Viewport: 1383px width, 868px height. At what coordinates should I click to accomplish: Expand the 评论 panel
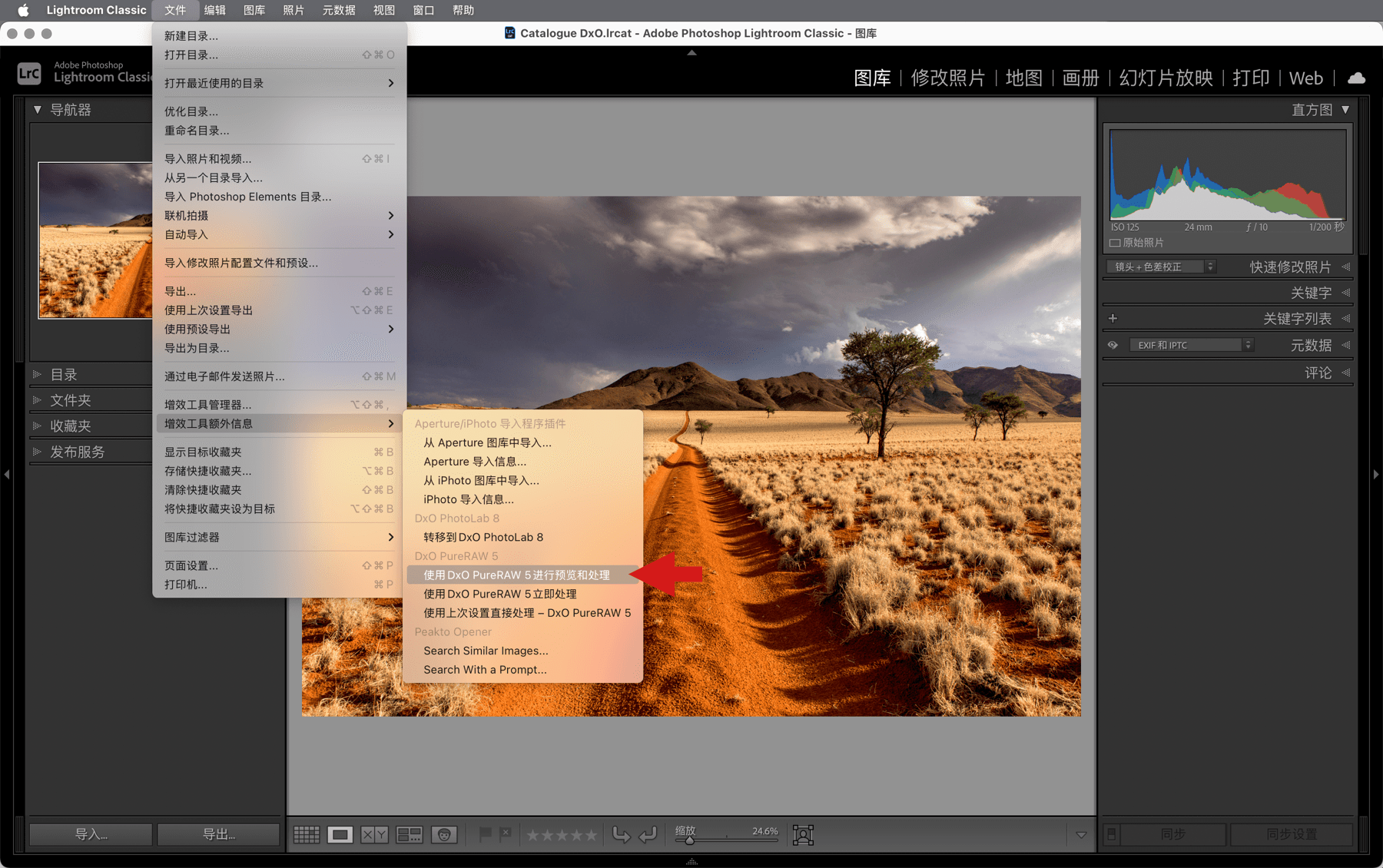pos(1346,373)
